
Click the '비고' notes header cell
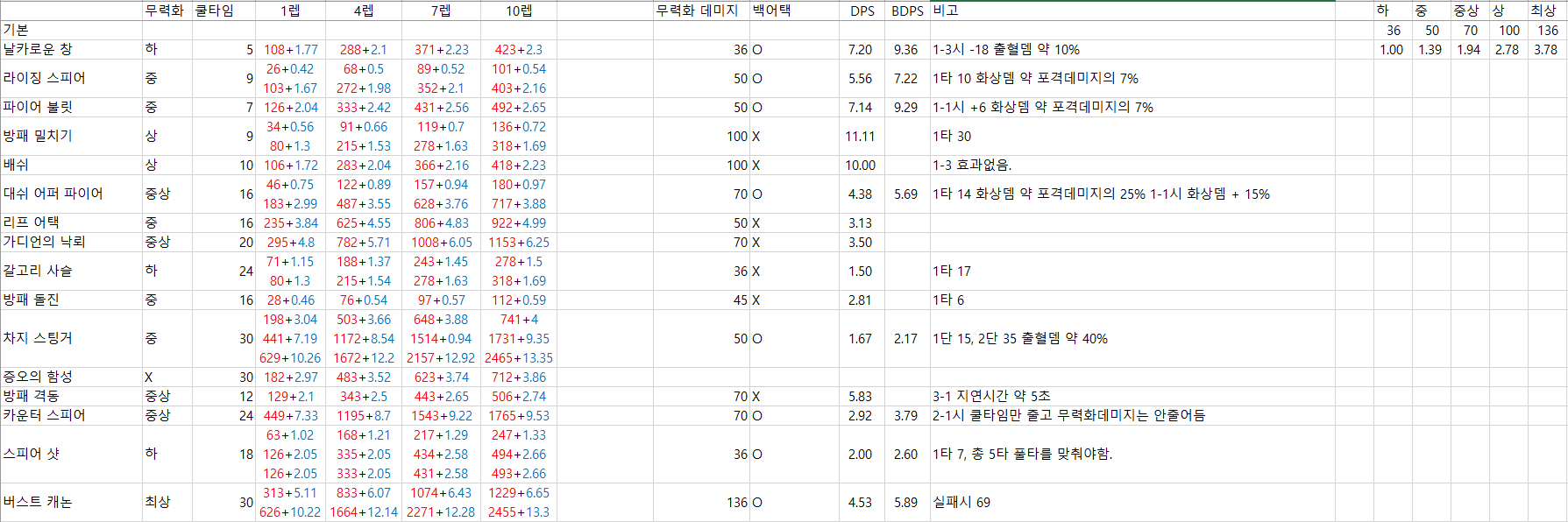946,11
